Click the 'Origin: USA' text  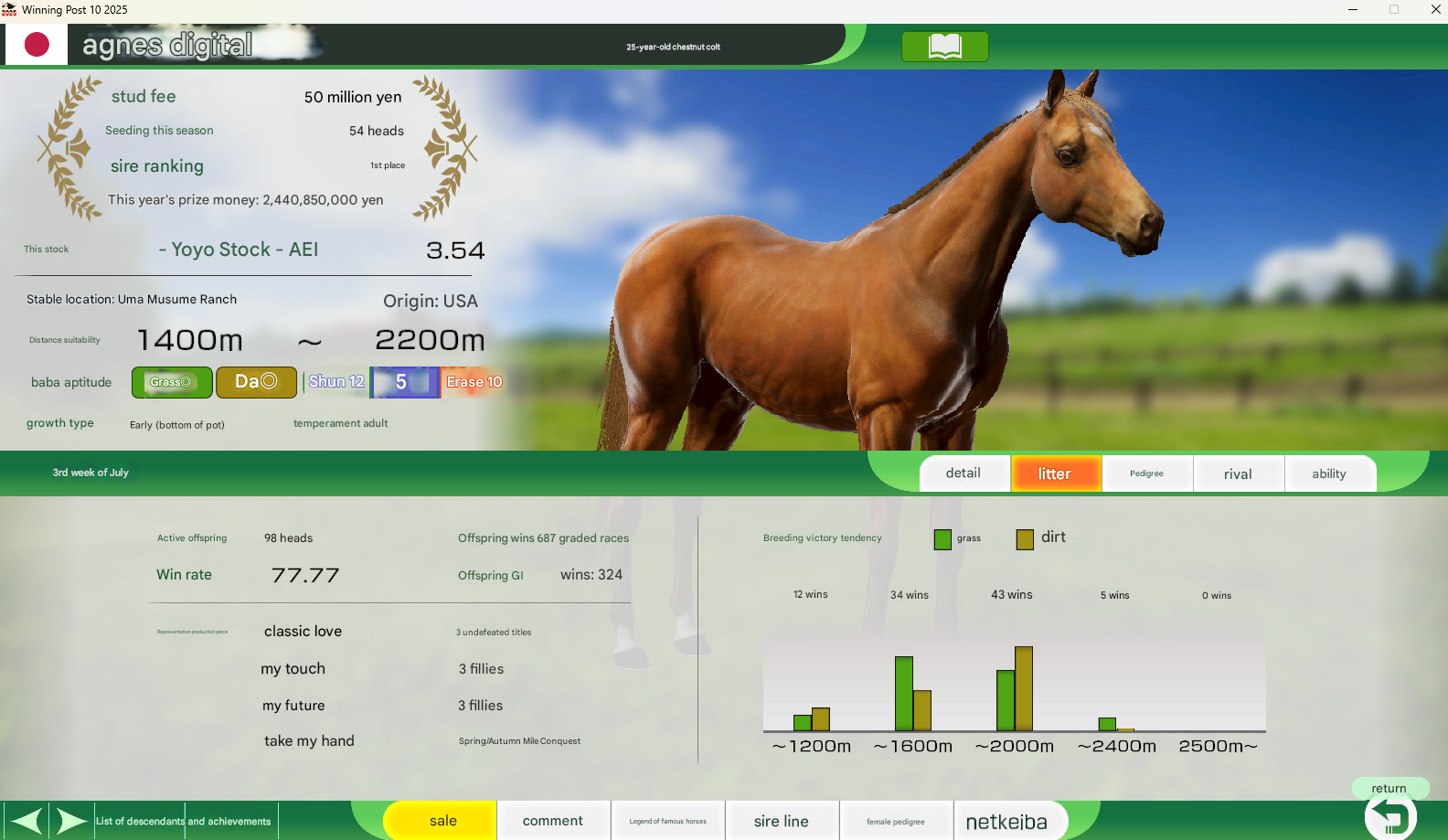431,301
